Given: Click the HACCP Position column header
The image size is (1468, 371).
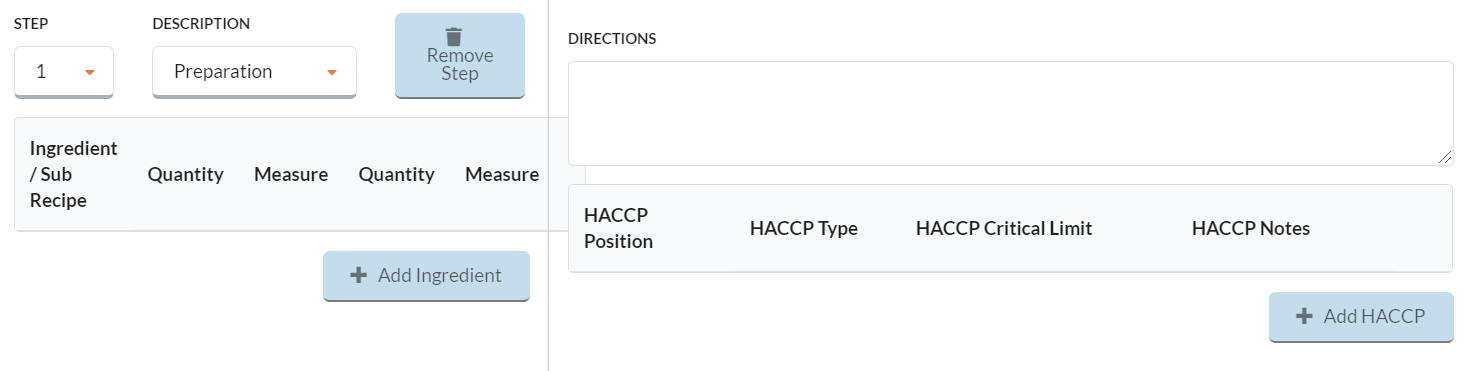Looking at the screenshot, I should [x=618, y=228].
